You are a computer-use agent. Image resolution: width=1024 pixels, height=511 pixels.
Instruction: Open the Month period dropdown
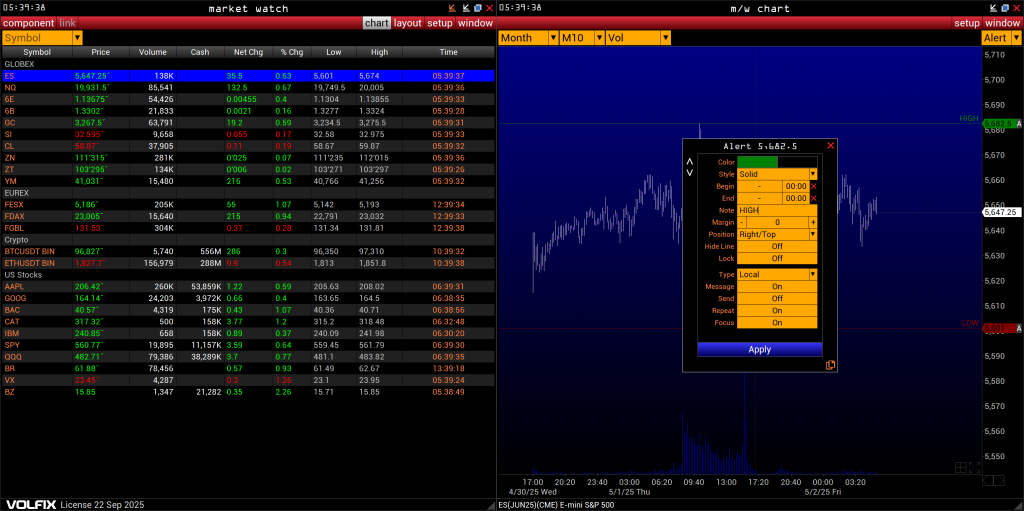(528, 38)
